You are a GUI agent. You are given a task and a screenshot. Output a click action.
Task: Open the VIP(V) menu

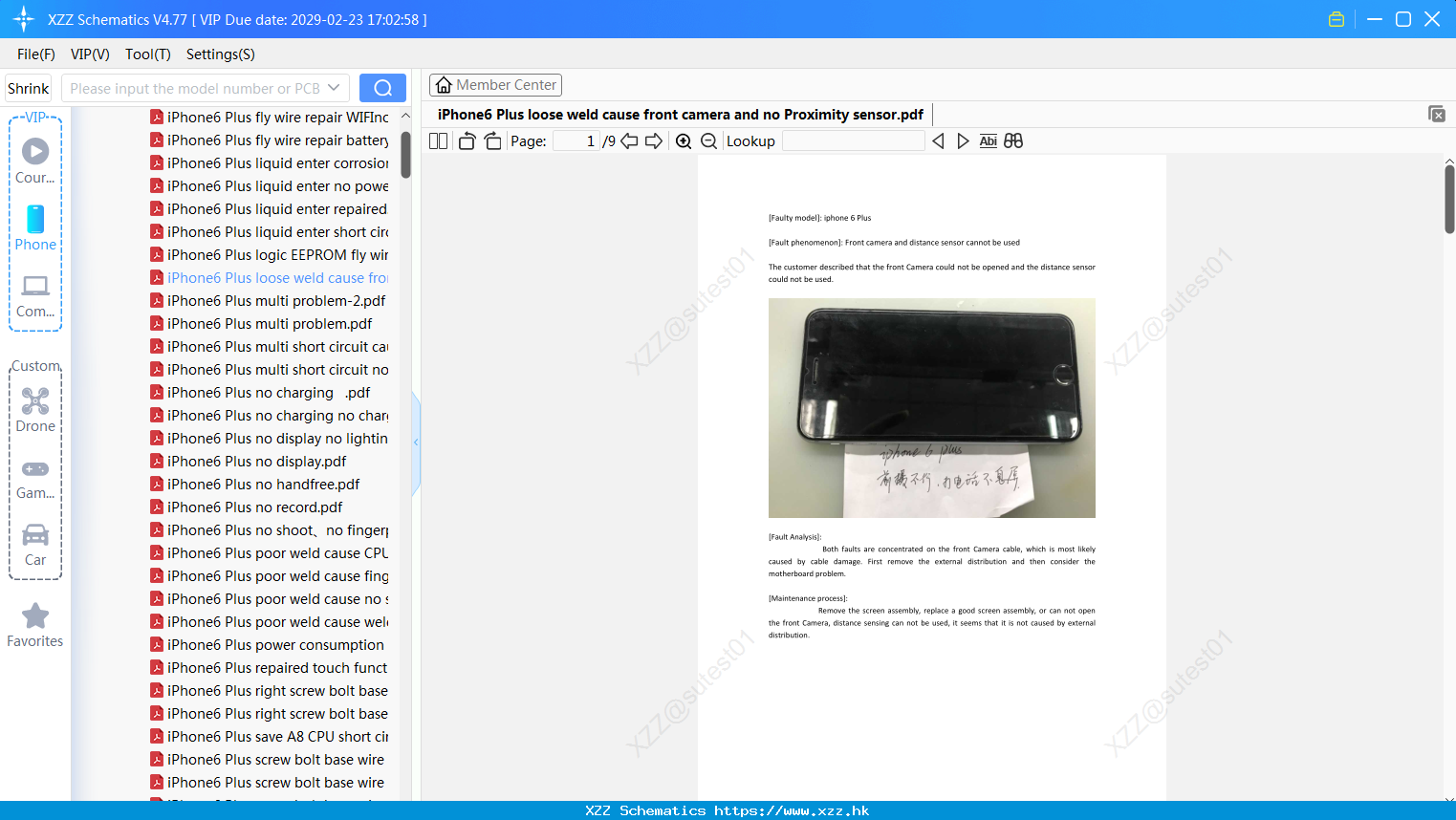(90, 54)
